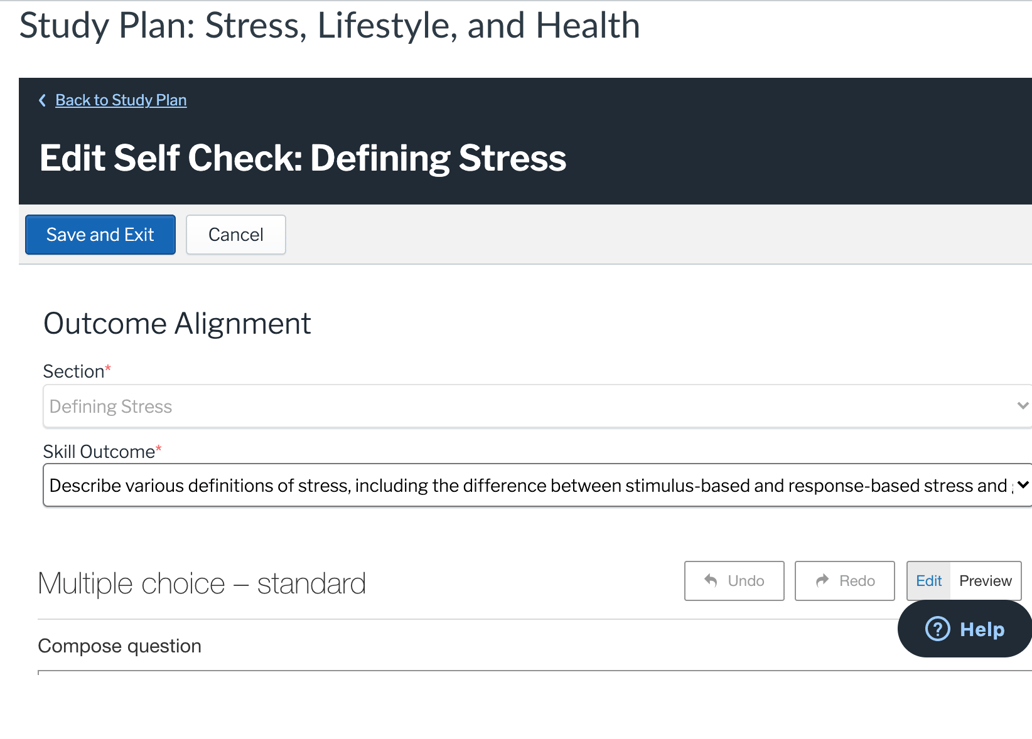
Task: Click the chevron beside Back to Study Plan
Action: point(41,100)
